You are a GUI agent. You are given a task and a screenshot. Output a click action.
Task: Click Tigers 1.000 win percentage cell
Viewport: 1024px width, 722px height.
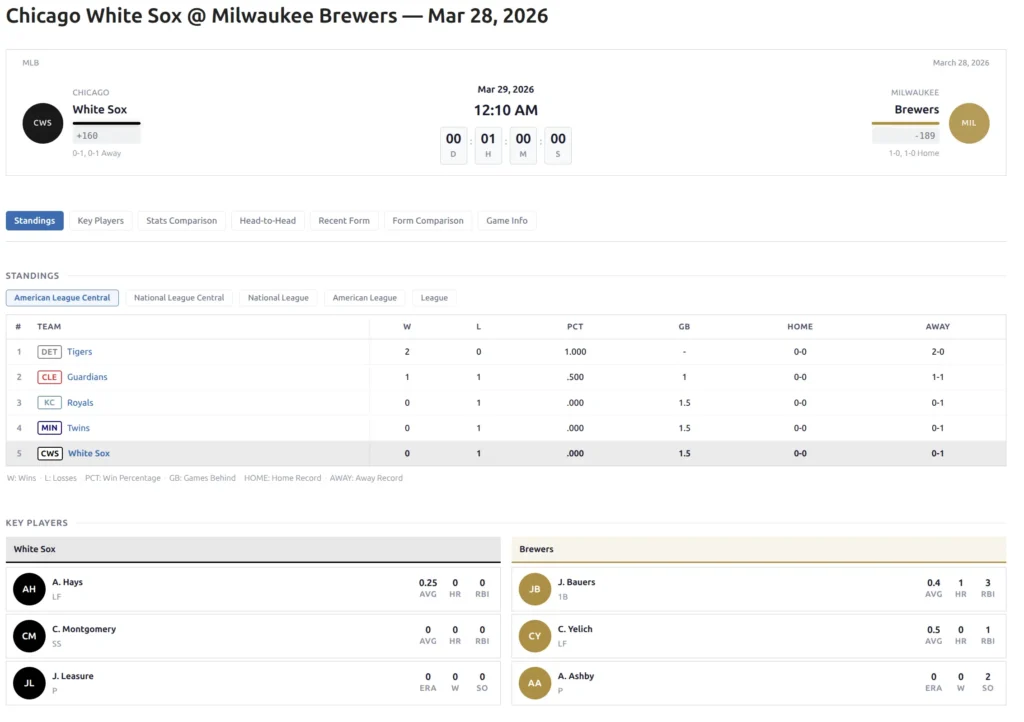[x=575, y=352]
